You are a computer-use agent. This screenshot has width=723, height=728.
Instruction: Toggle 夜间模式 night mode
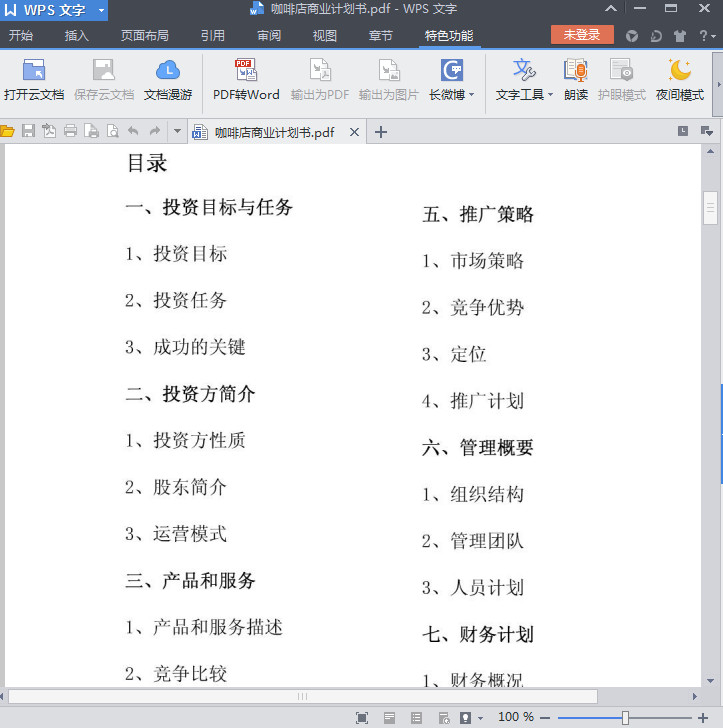680,80
